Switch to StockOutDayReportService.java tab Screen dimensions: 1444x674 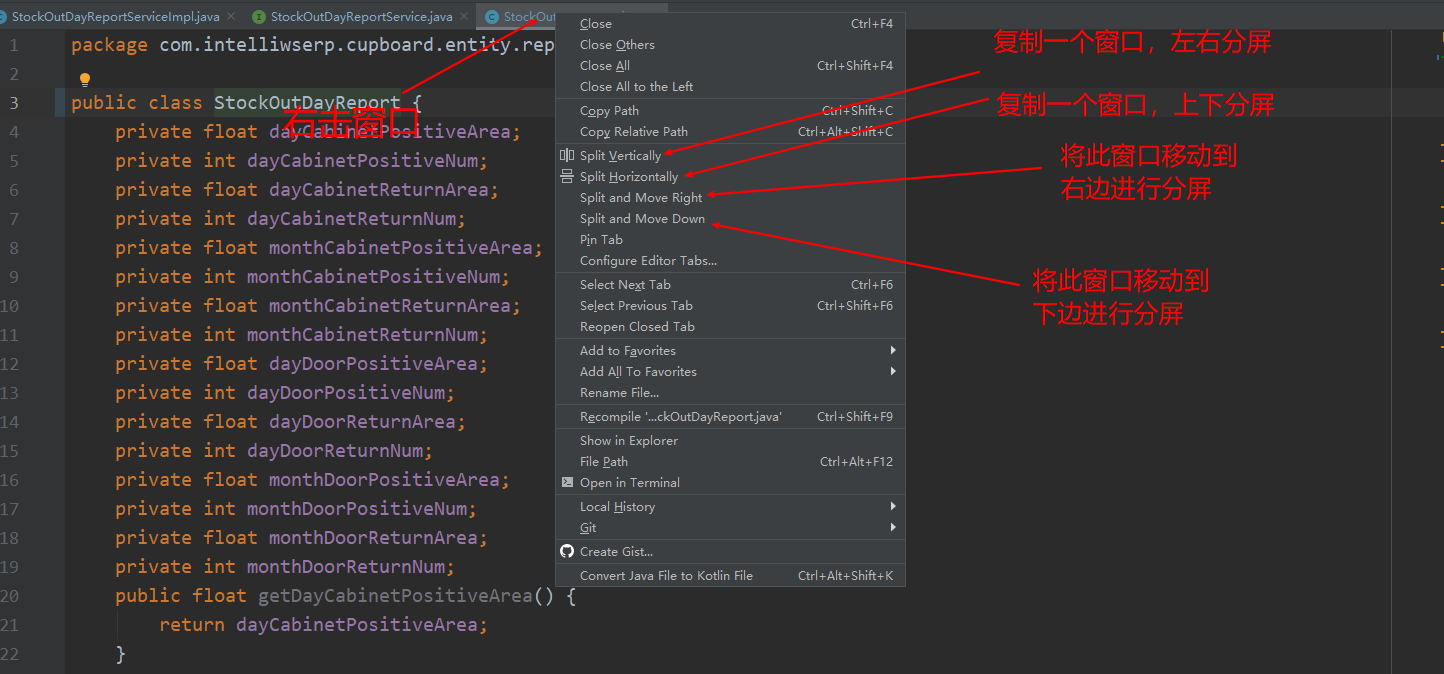361,17
